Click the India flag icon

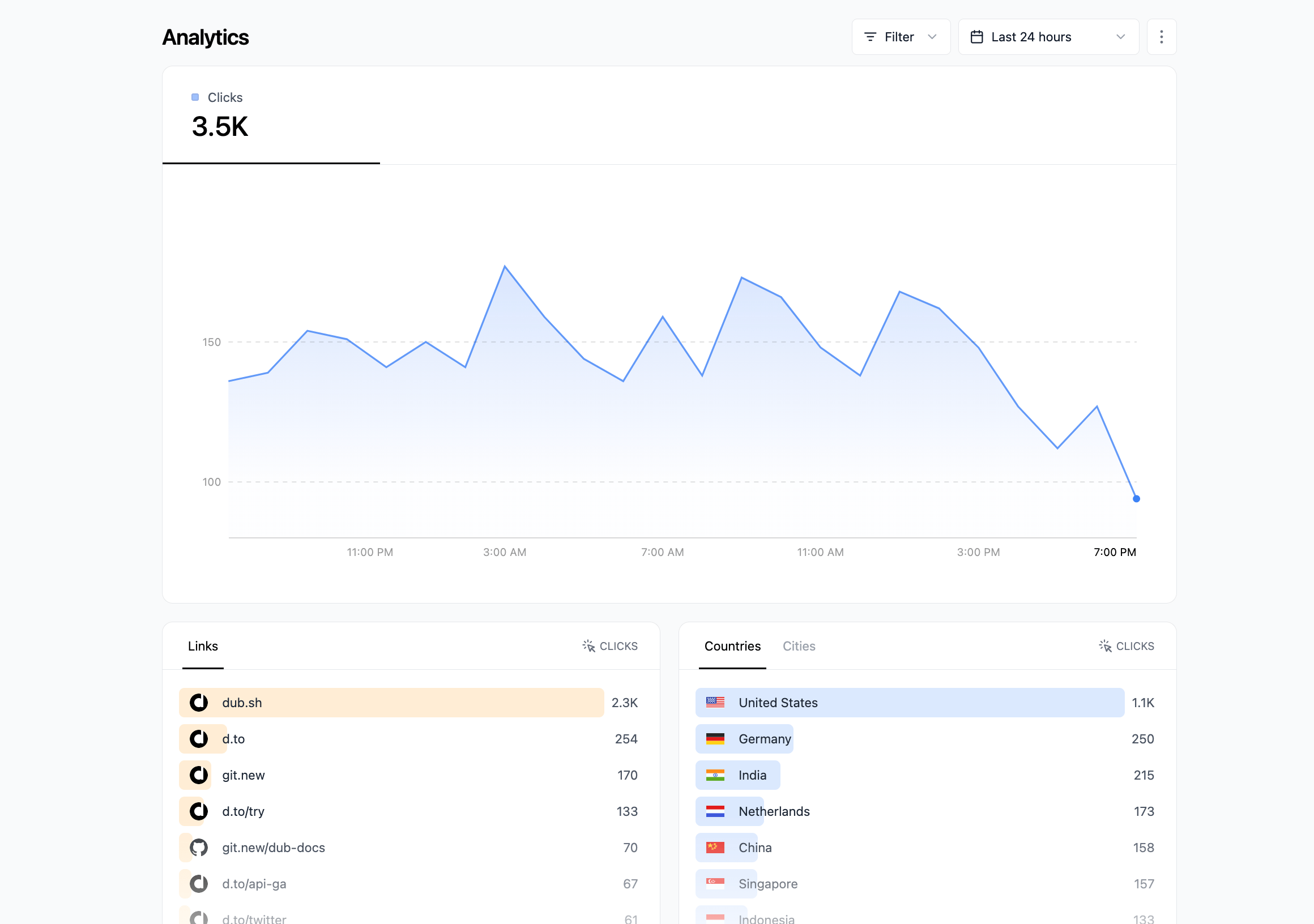pos(716,775)
